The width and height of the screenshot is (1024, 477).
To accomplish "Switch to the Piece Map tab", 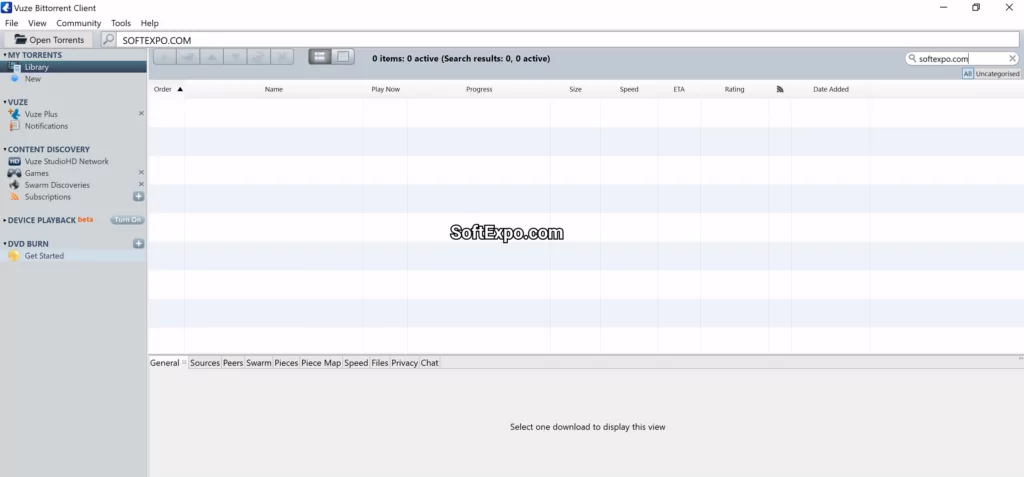I will point(321,363).
